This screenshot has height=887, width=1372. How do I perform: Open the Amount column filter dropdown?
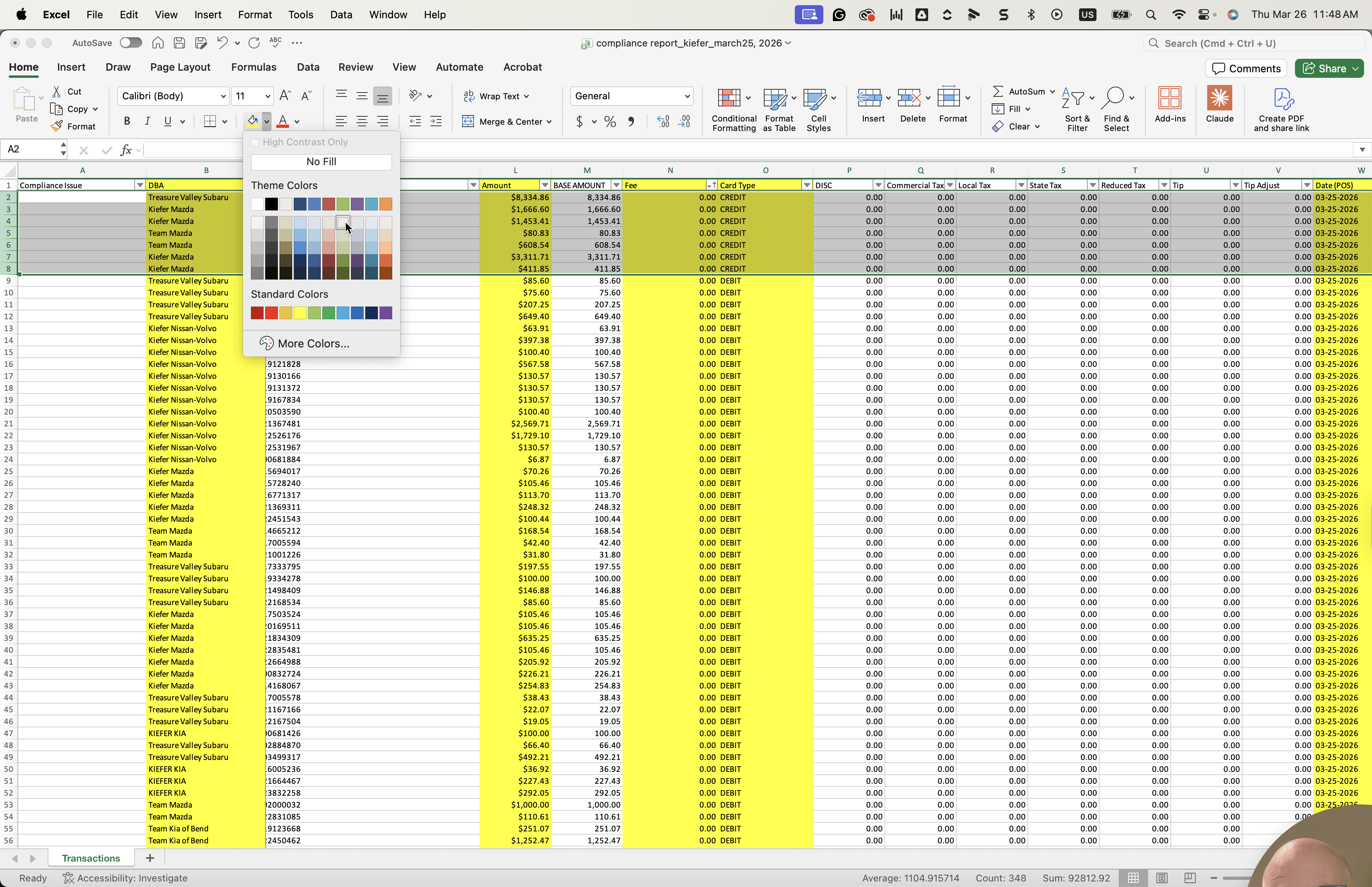click(545, 185)
